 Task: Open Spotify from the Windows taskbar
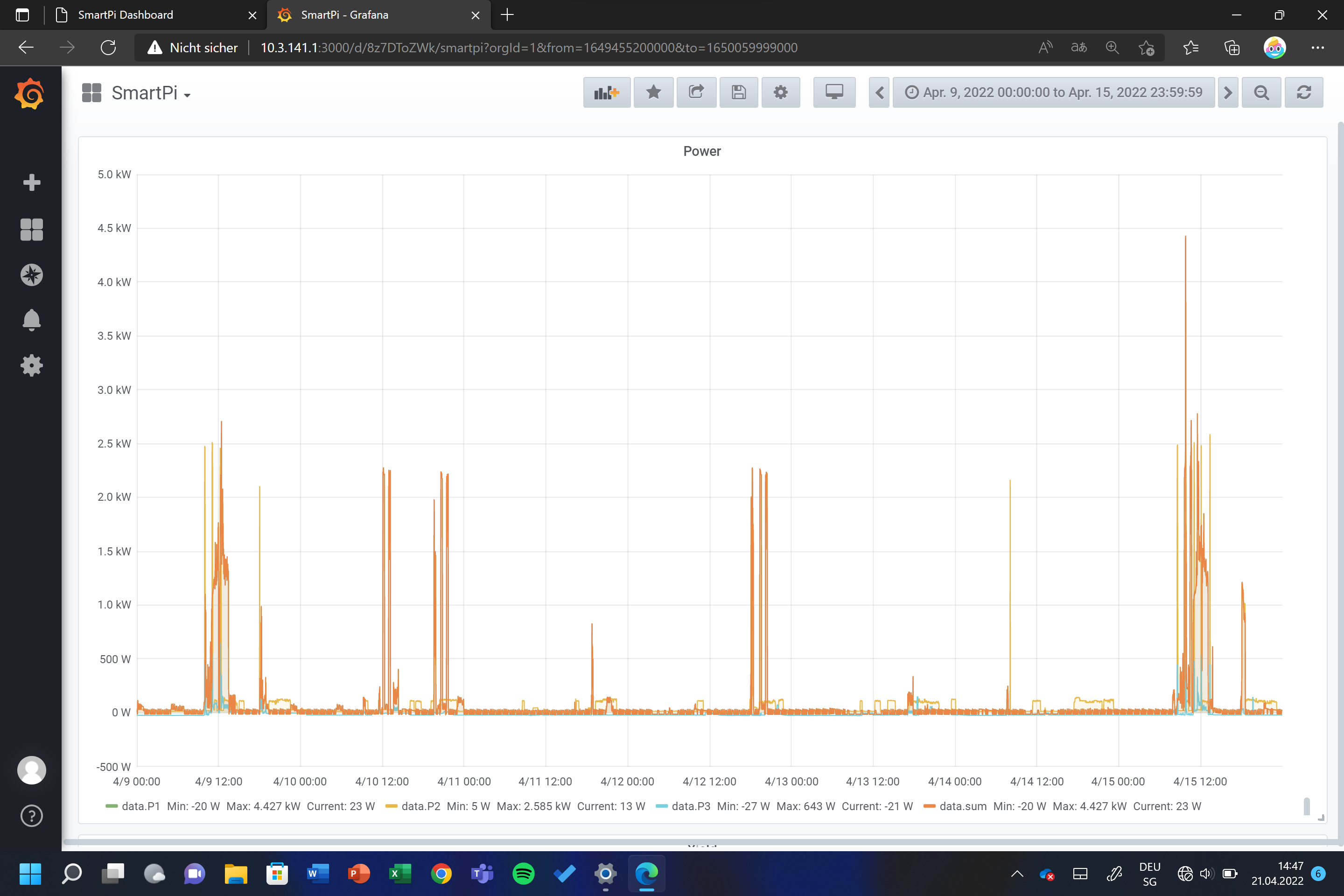pos(524,873)
